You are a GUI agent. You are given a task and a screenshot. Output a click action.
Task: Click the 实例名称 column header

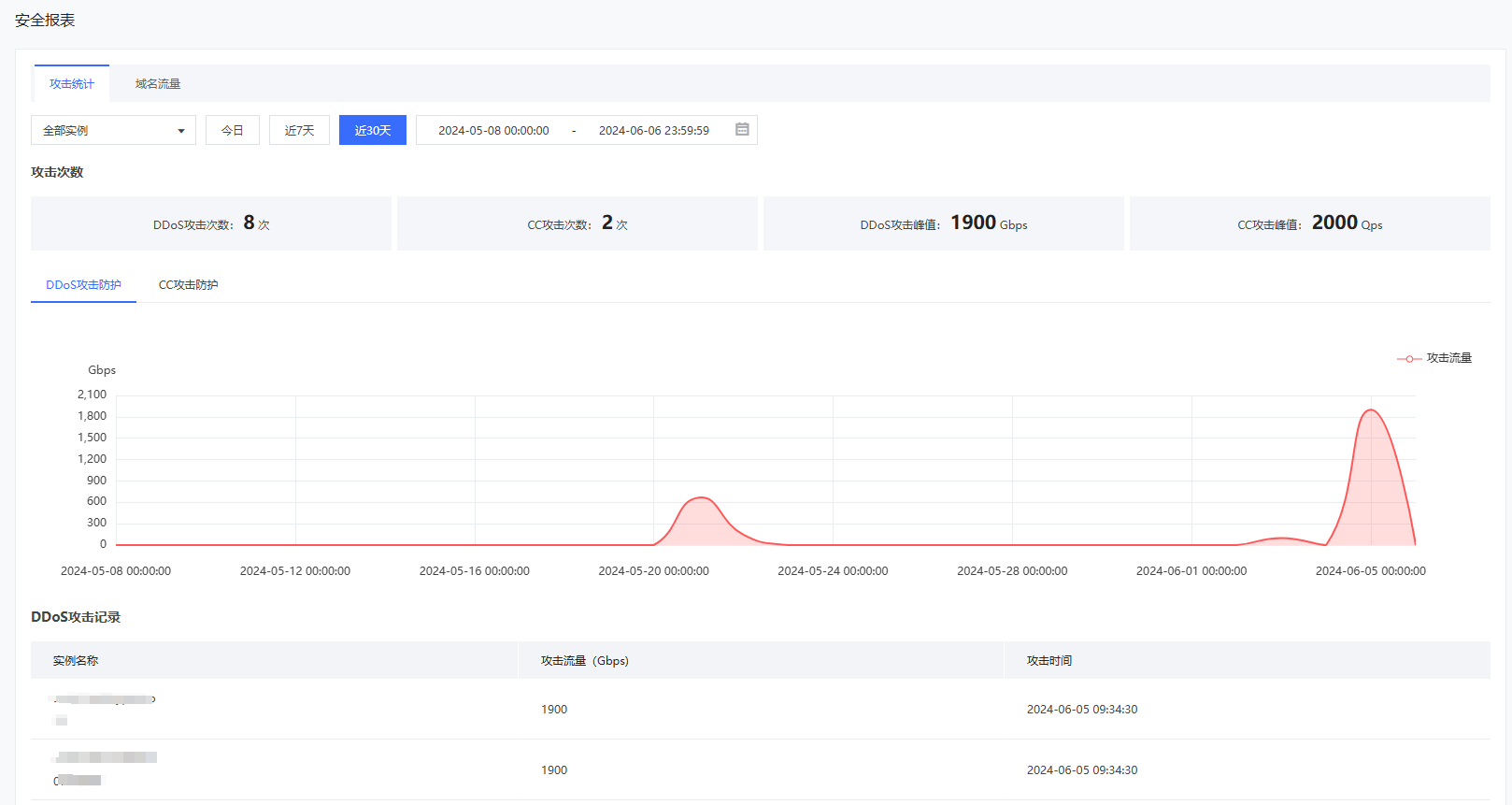(76, 661)
